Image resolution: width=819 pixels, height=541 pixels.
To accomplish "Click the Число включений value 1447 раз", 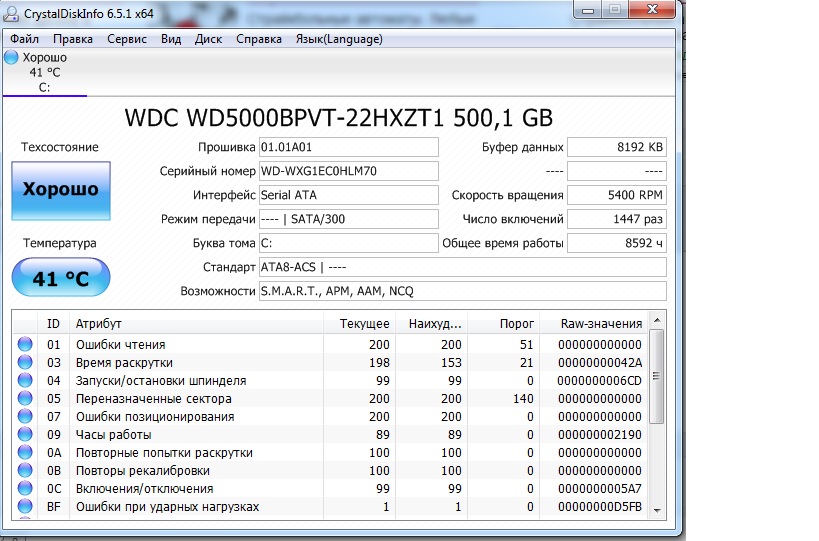I will [617, 219].
